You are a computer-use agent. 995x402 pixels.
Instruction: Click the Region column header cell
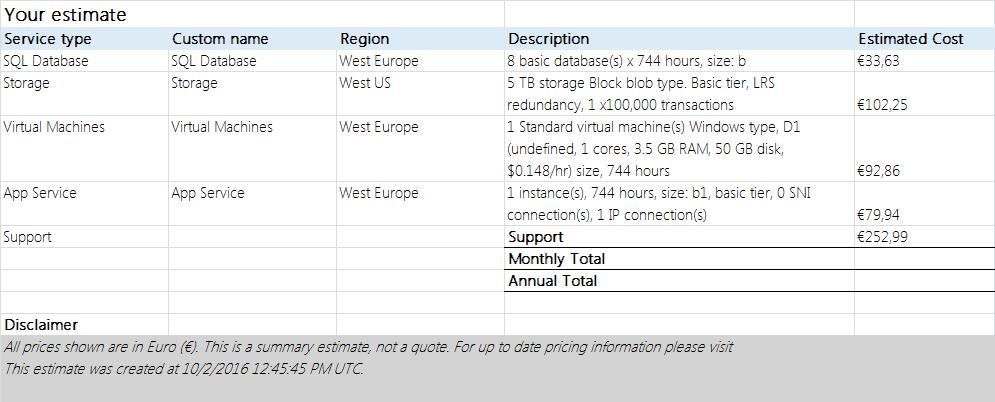point(420,39)
